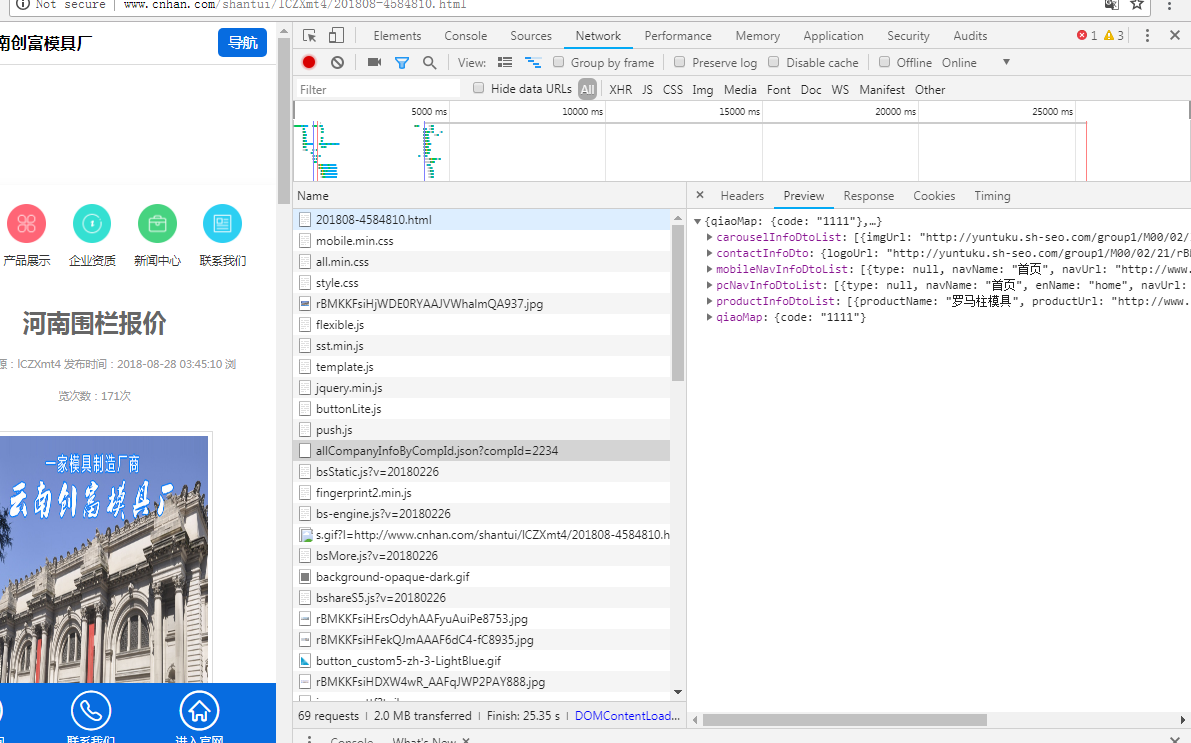Click the red error count indicator
Screen dimensions: 1191x743
[1087, 36]
